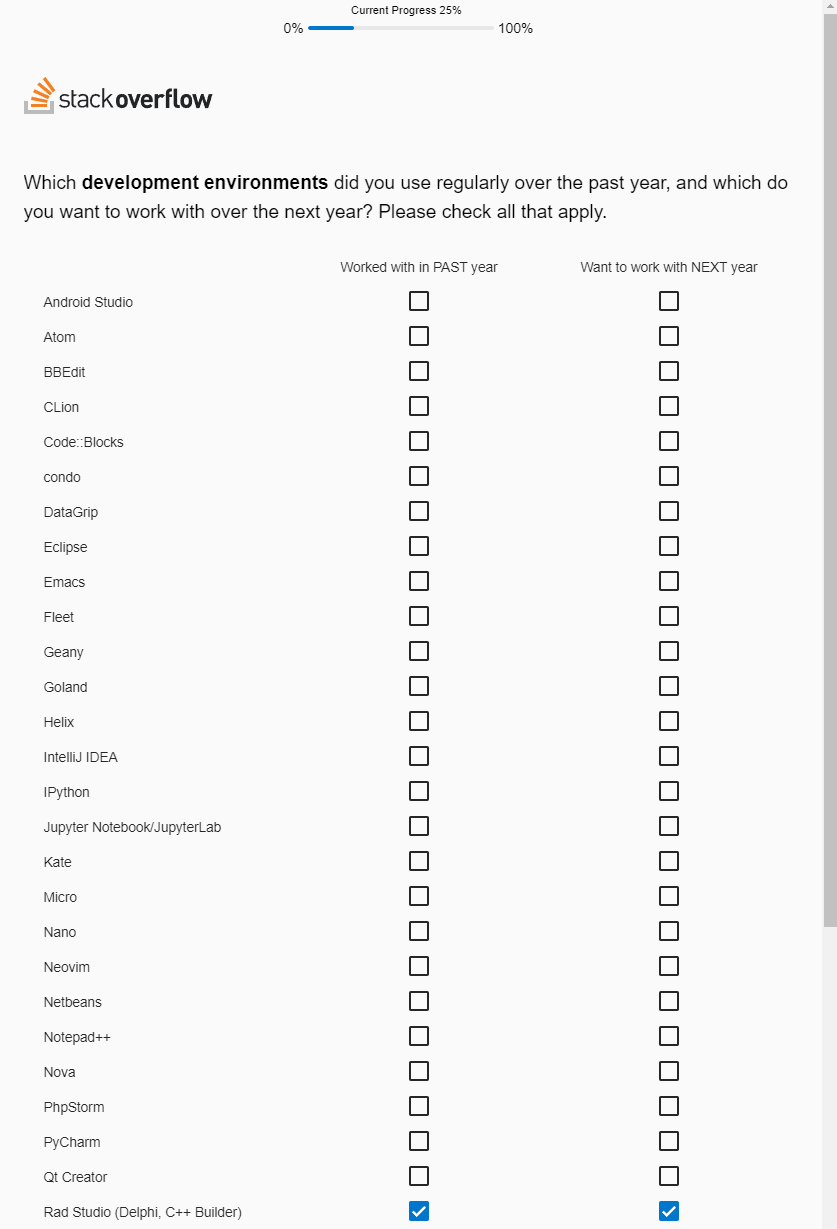
Task: Check Android Studio under PAST year
Action: tap(418, 300)
